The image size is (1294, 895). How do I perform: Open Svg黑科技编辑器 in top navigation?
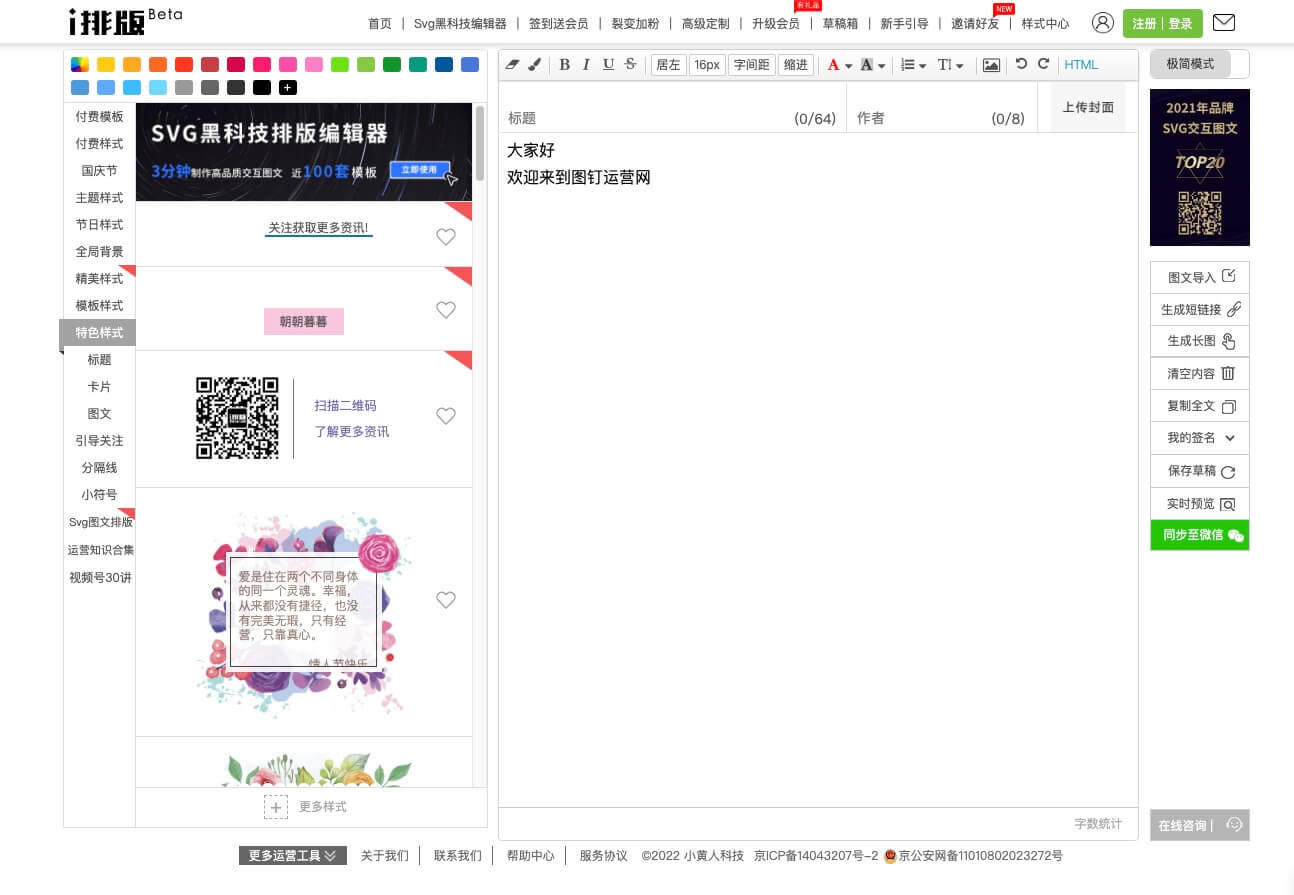pyautogui.click(x=460, y=24)
